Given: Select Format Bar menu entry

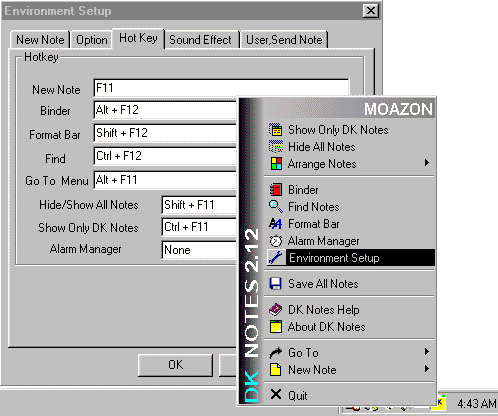Looking at the screenshot, I should point(350,224).
